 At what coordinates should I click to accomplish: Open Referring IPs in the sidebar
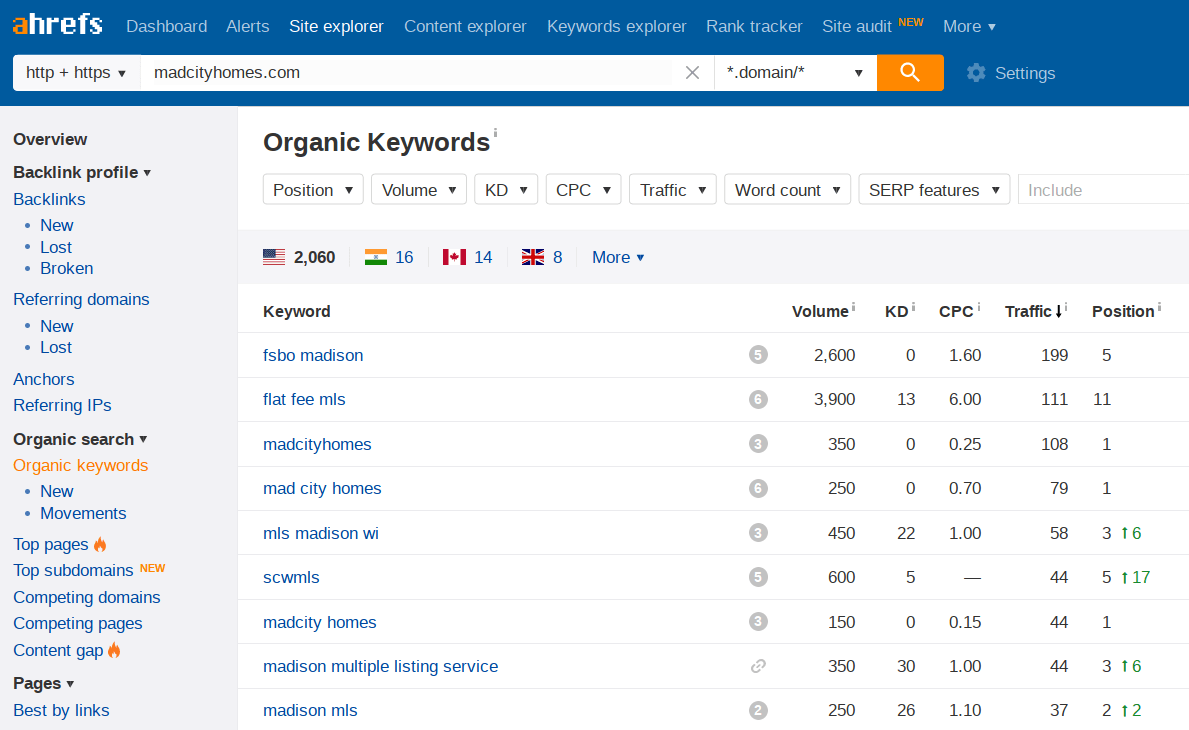click(x=62, y=405)
